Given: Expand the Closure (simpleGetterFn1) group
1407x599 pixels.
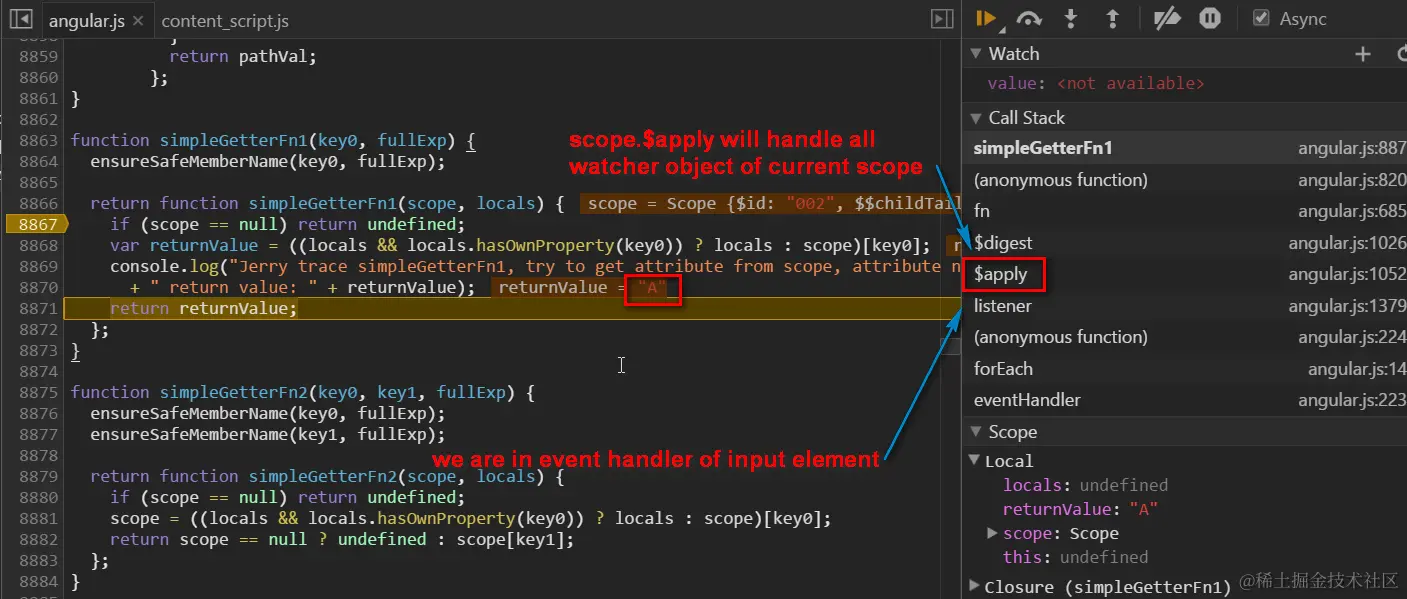Looking at the screenshot, I should 975,587.
